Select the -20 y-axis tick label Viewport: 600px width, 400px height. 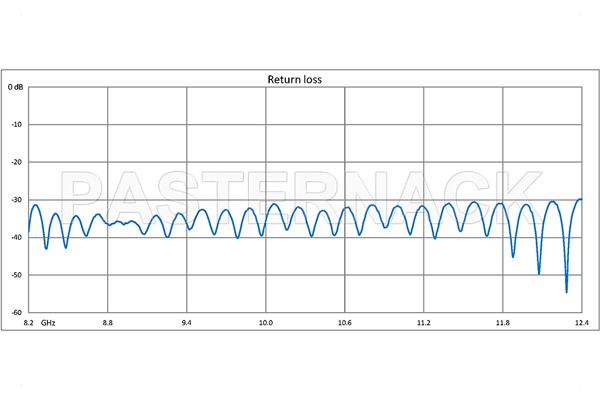click(x=17, y=162)
